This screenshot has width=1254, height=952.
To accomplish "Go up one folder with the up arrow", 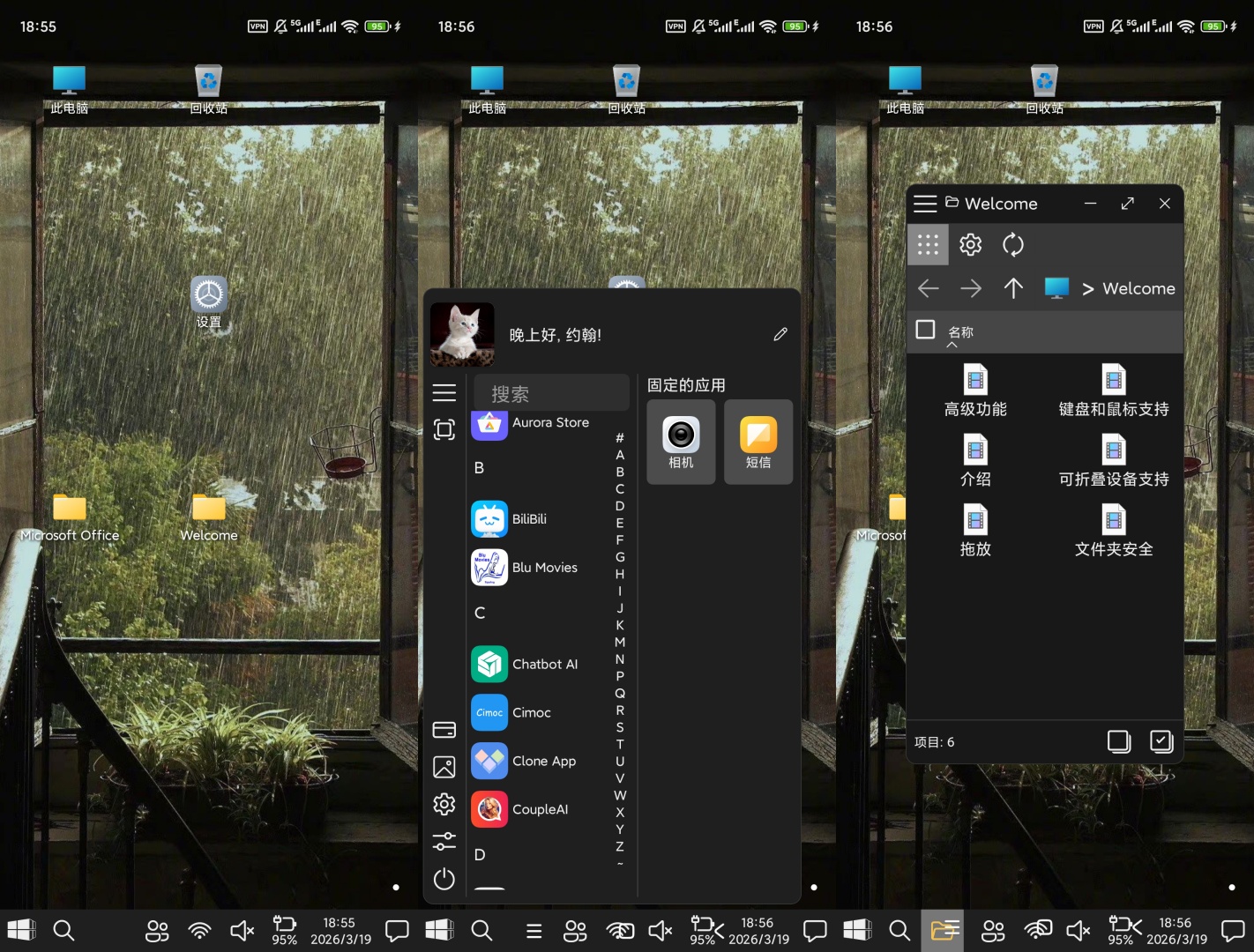I will [1013, 288].
